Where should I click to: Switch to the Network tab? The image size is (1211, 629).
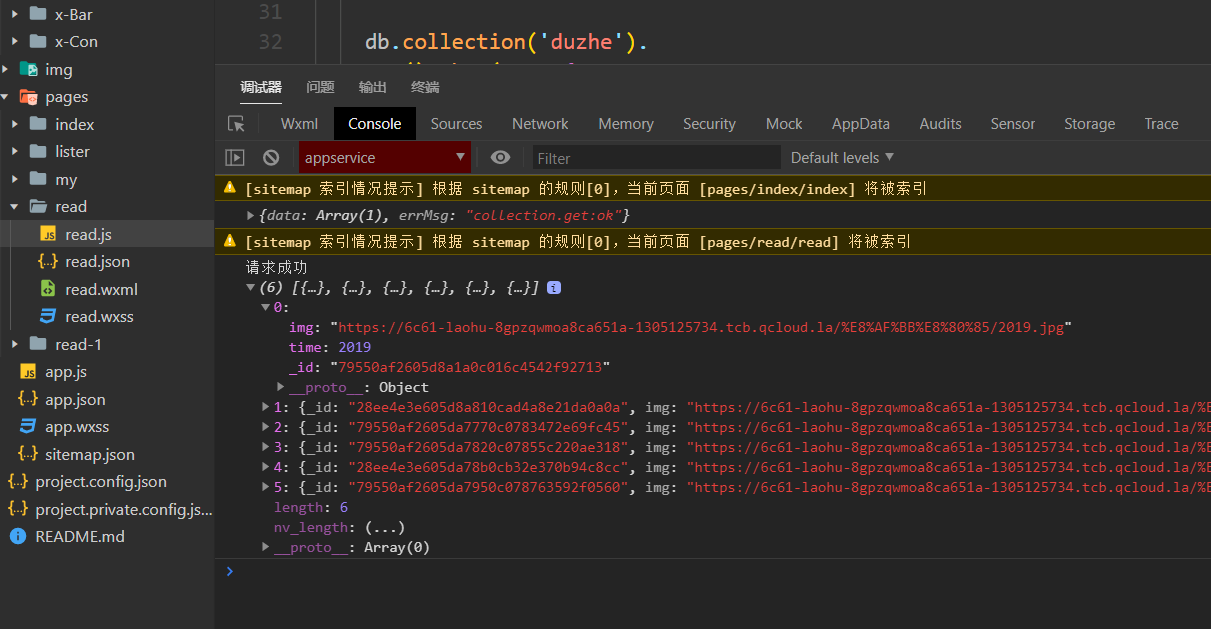[540, 124]
